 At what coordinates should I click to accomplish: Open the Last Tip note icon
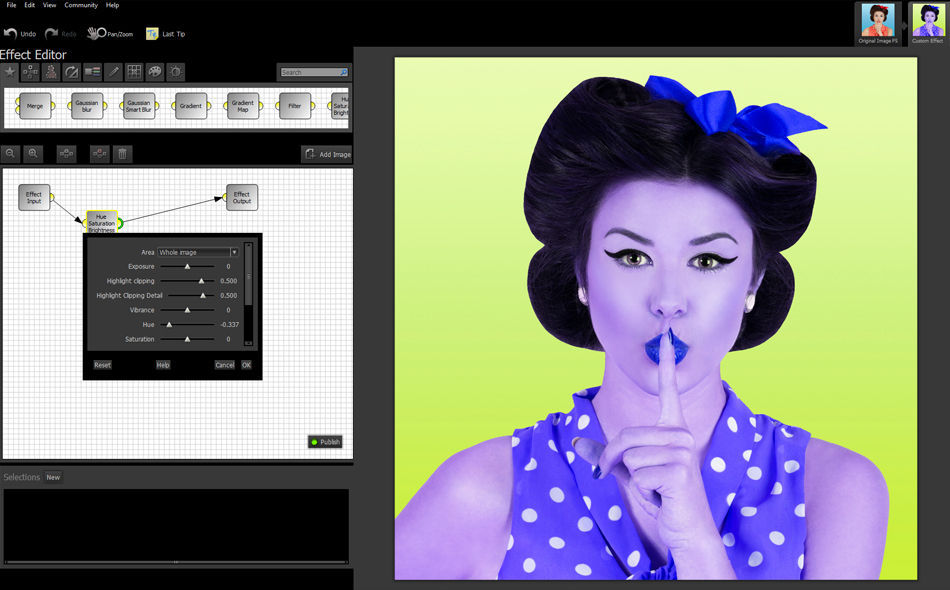[x=152, y=34]
